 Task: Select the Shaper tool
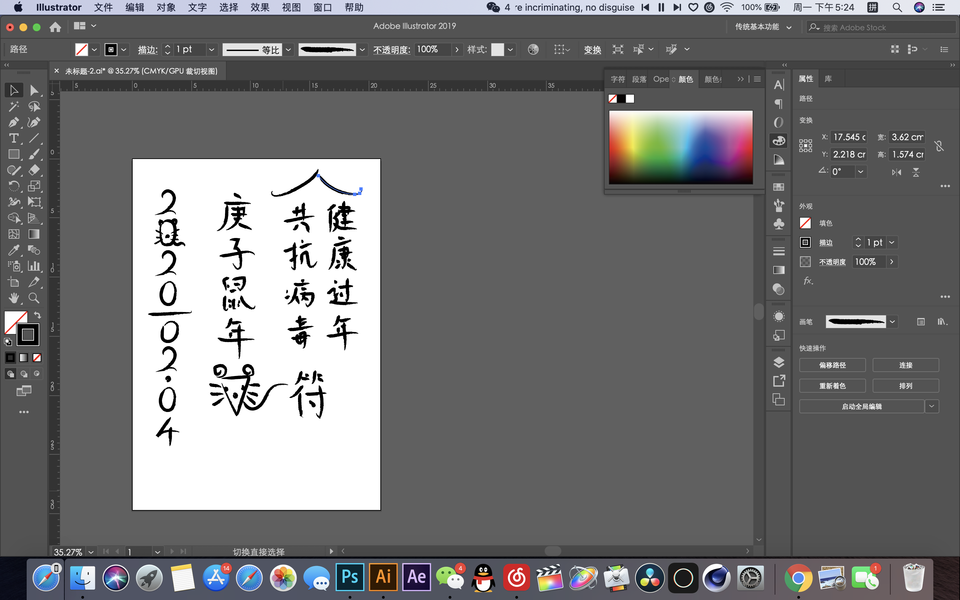pos(13,170)
